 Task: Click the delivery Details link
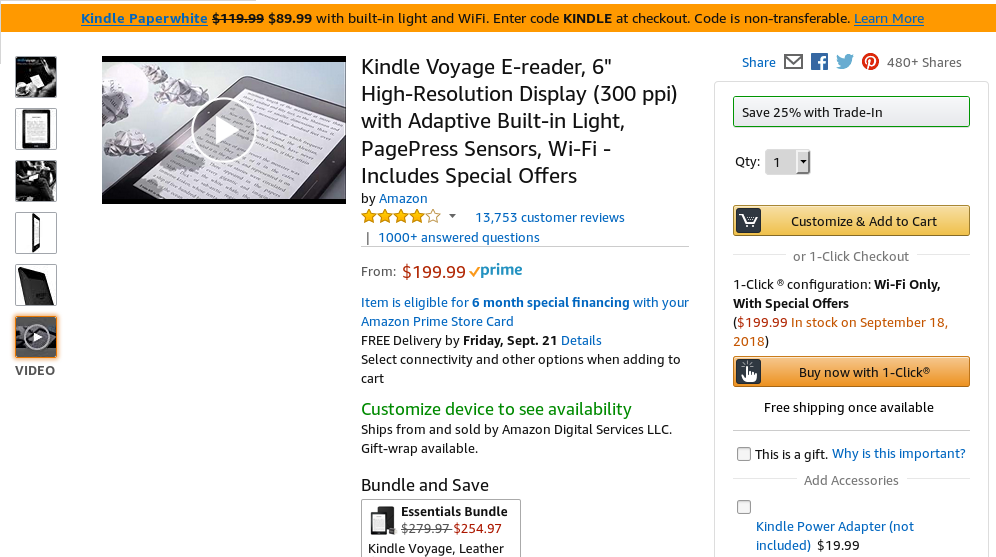coord(581,340)
